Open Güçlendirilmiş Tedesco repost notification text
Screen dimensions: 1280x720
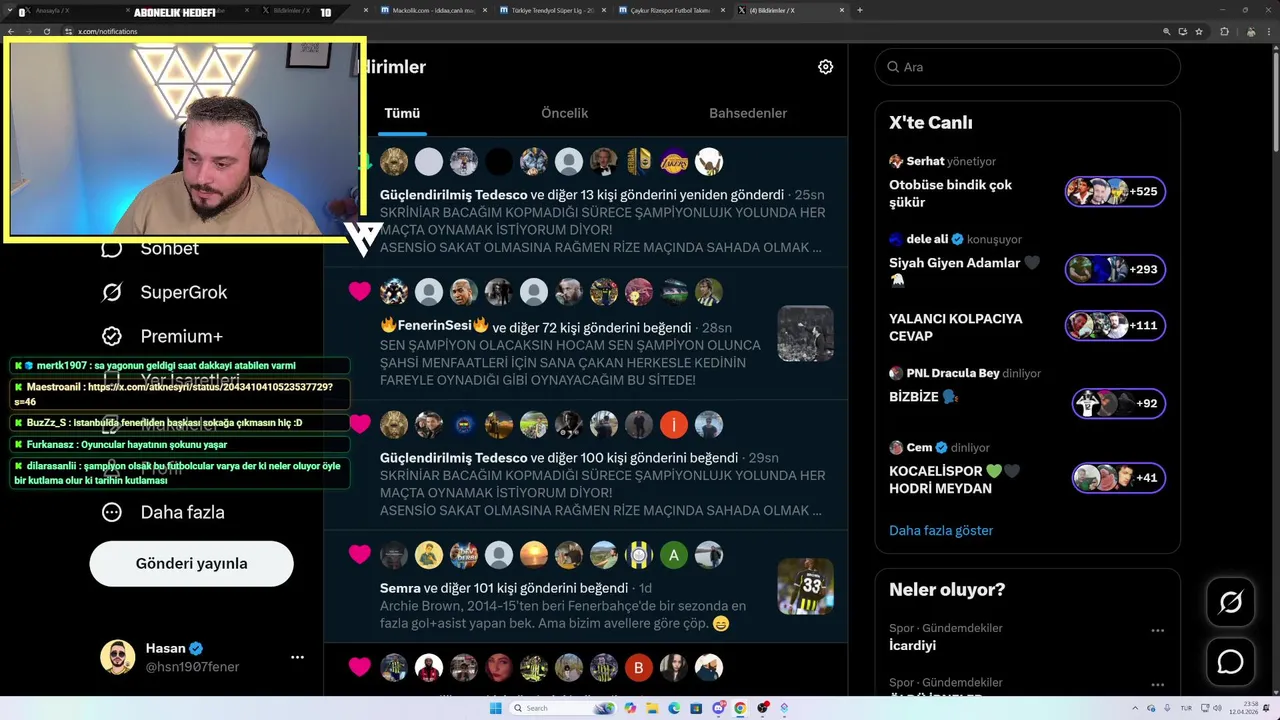(603, 221)
